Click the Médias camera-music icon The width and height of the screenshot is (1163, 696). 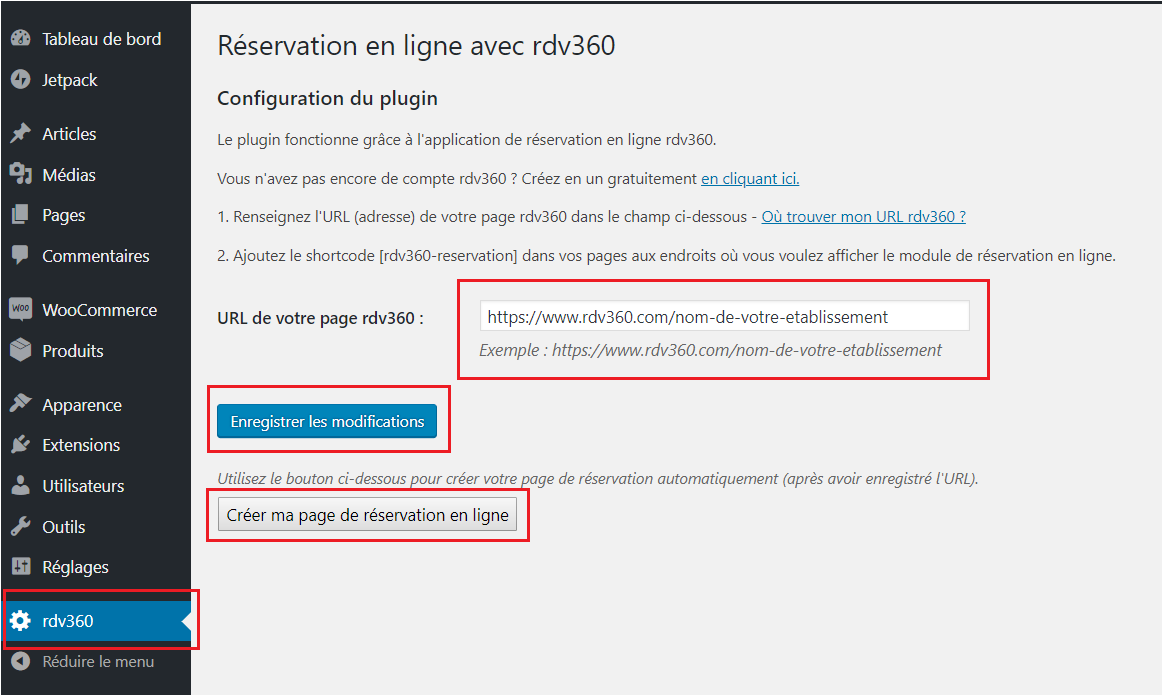click(21, 174)
